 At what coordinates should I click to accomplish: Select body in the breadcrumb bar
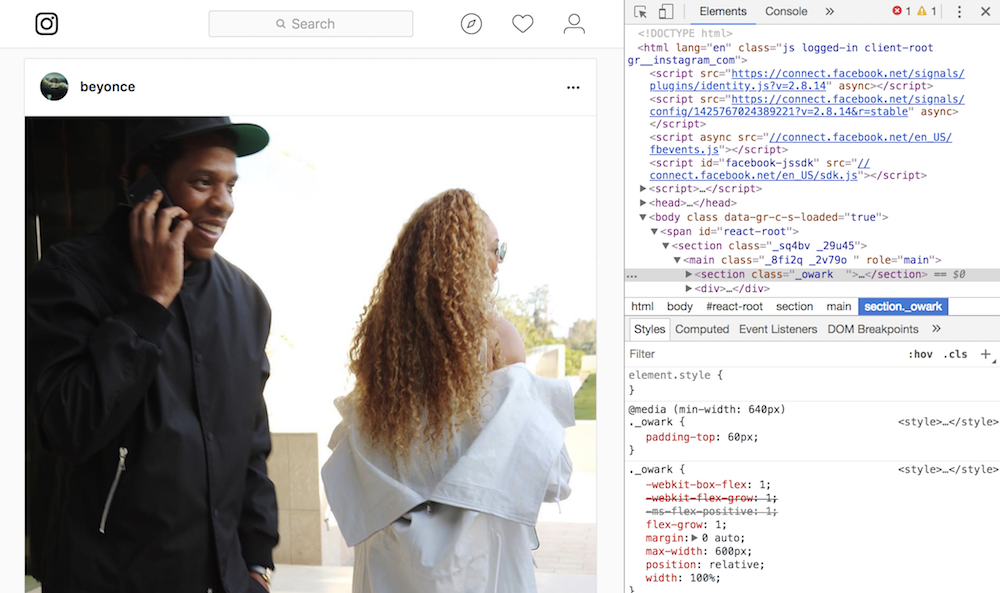[679, 307]
